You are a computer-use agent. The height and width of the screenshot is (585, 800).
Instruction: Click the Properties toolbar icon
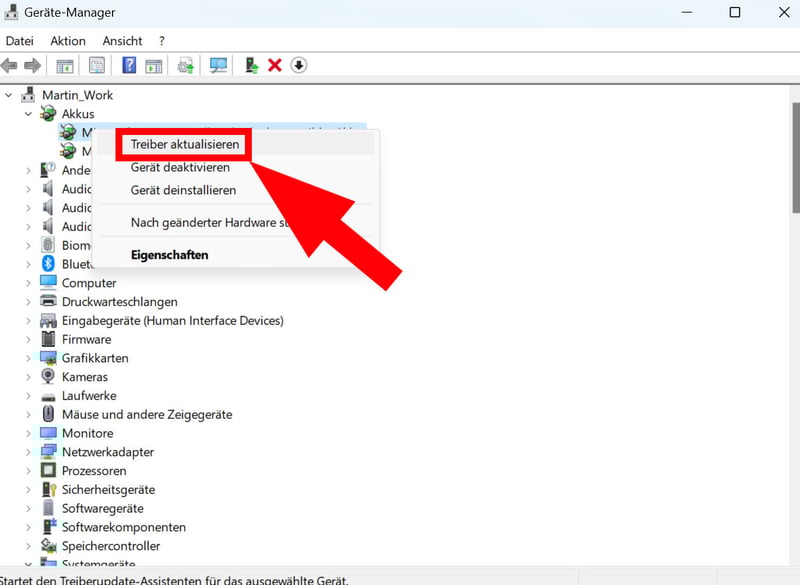[97, 66]
